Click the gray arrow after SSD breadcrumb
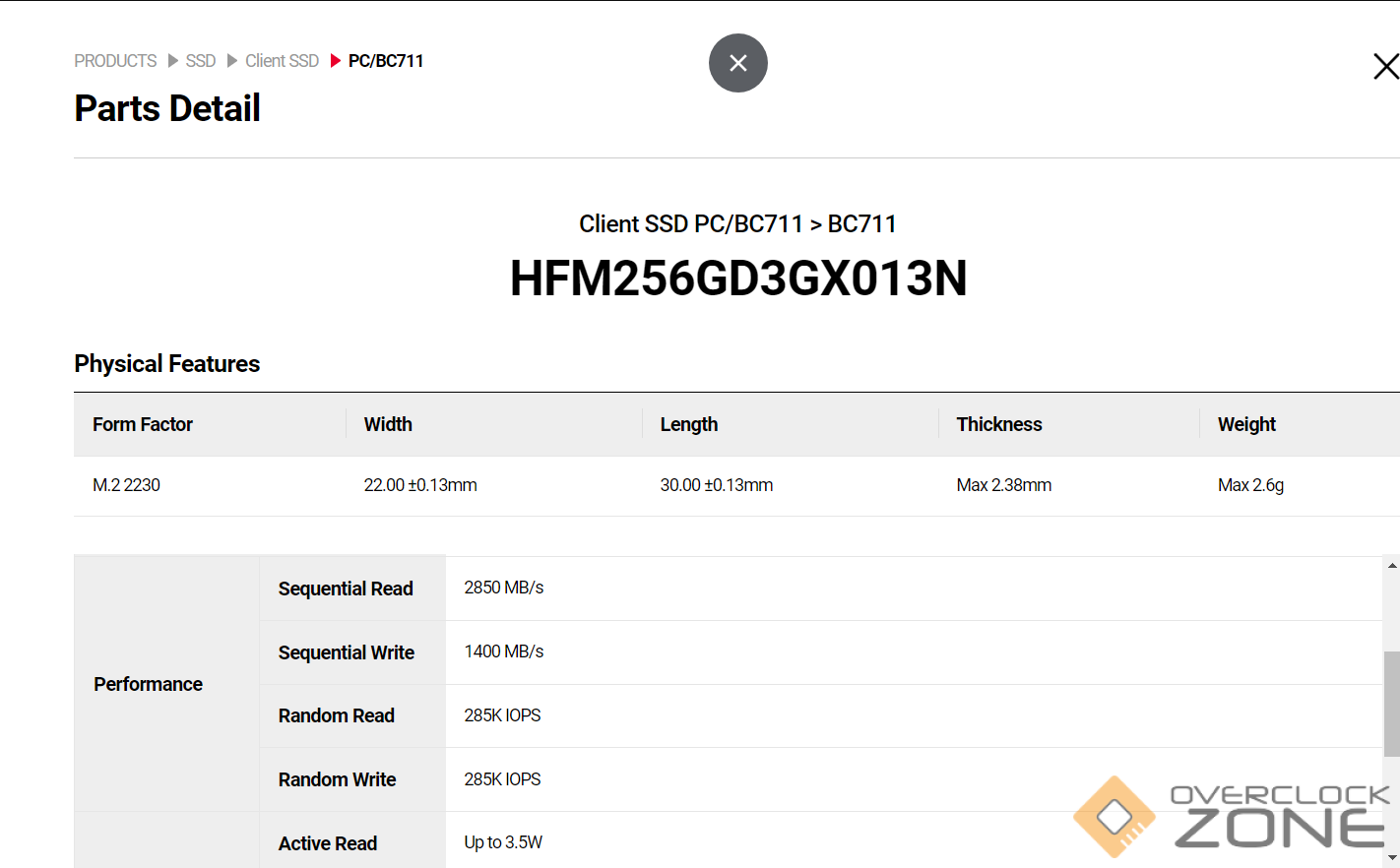This screenshot has height=868, width=1400. [232, 61]
